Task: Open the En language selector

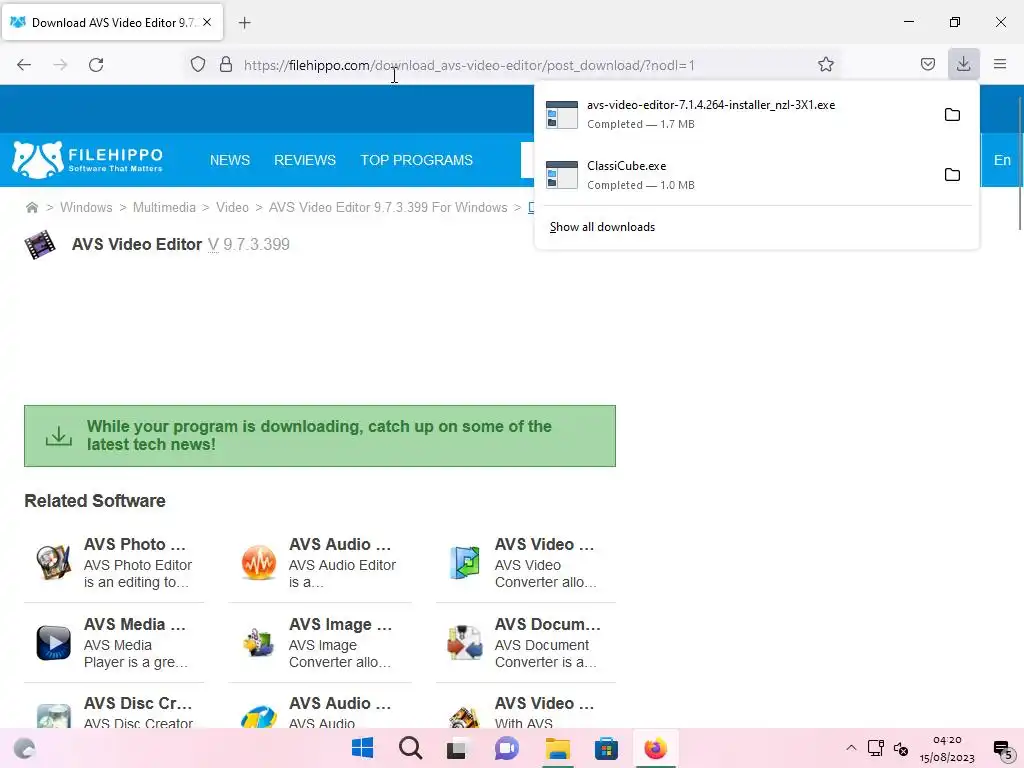Action: 1002,160
